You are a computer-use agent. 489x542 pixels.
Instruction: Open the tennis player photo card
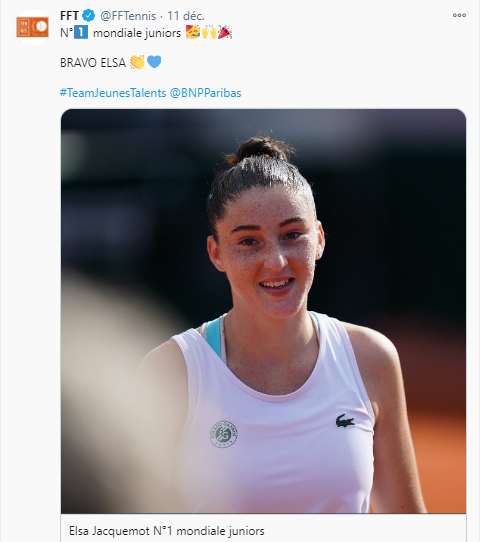pos(263,311)
